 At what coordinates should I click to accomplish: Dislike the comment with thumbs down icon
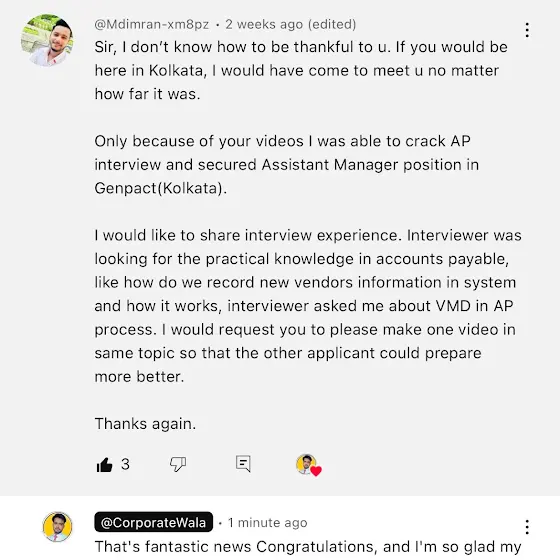tap(178, 464)
